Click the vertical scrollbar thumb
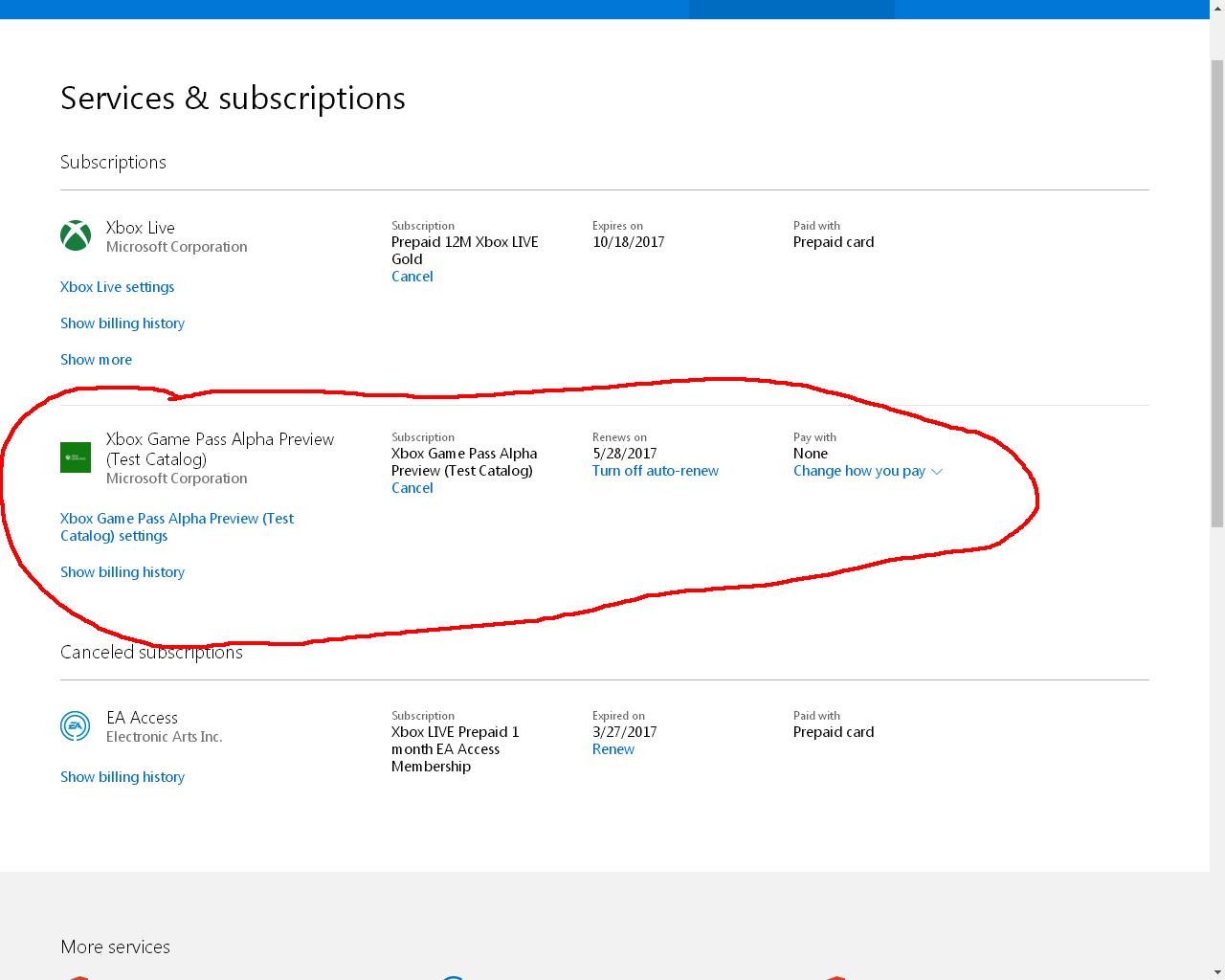The height and width of the screenshot is (980, 1225). click(x=1217, y=293)
